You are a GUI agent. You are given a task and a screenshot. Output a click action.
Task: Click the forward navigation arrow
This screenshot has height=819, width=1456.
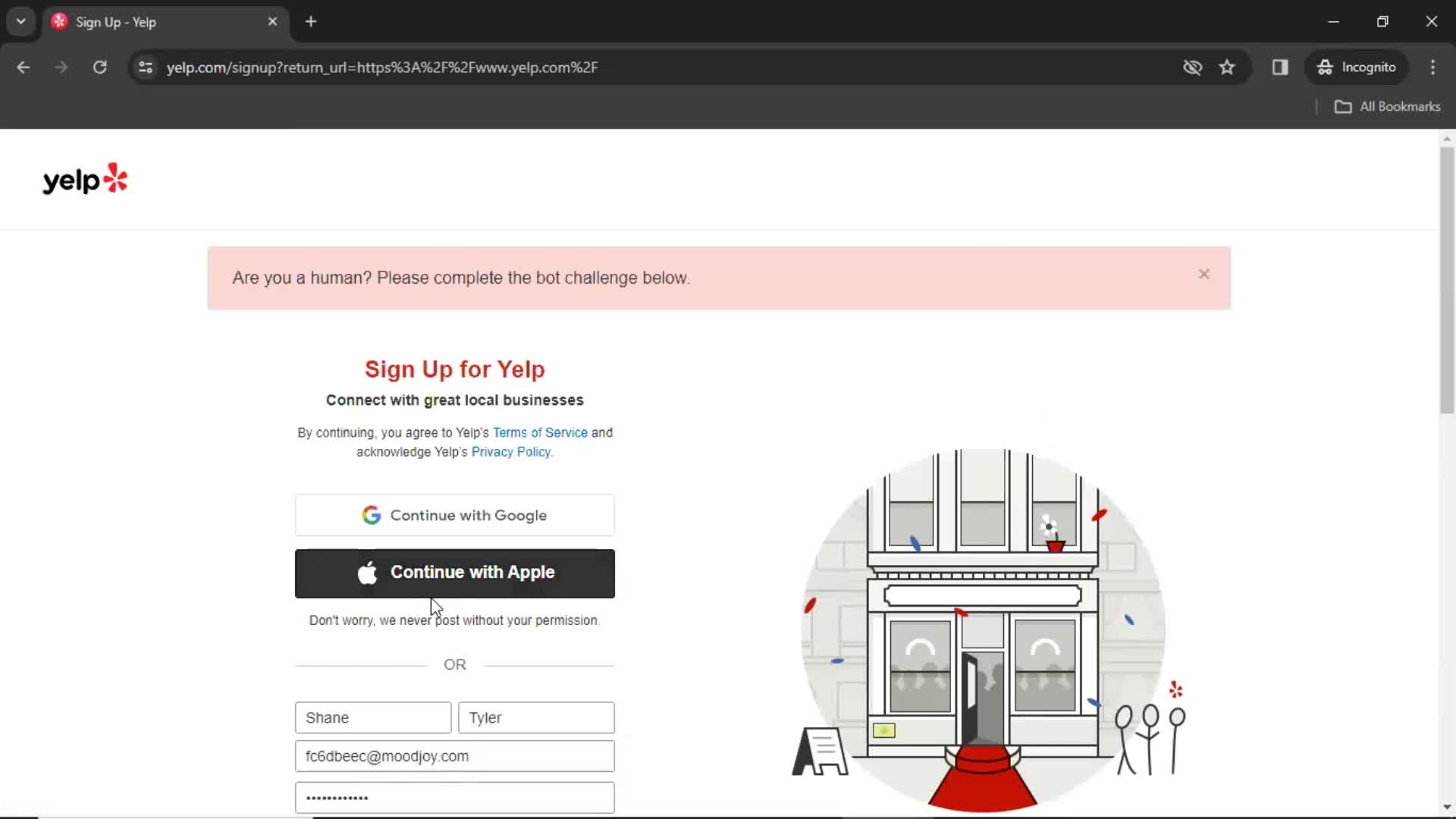(61, 67)
